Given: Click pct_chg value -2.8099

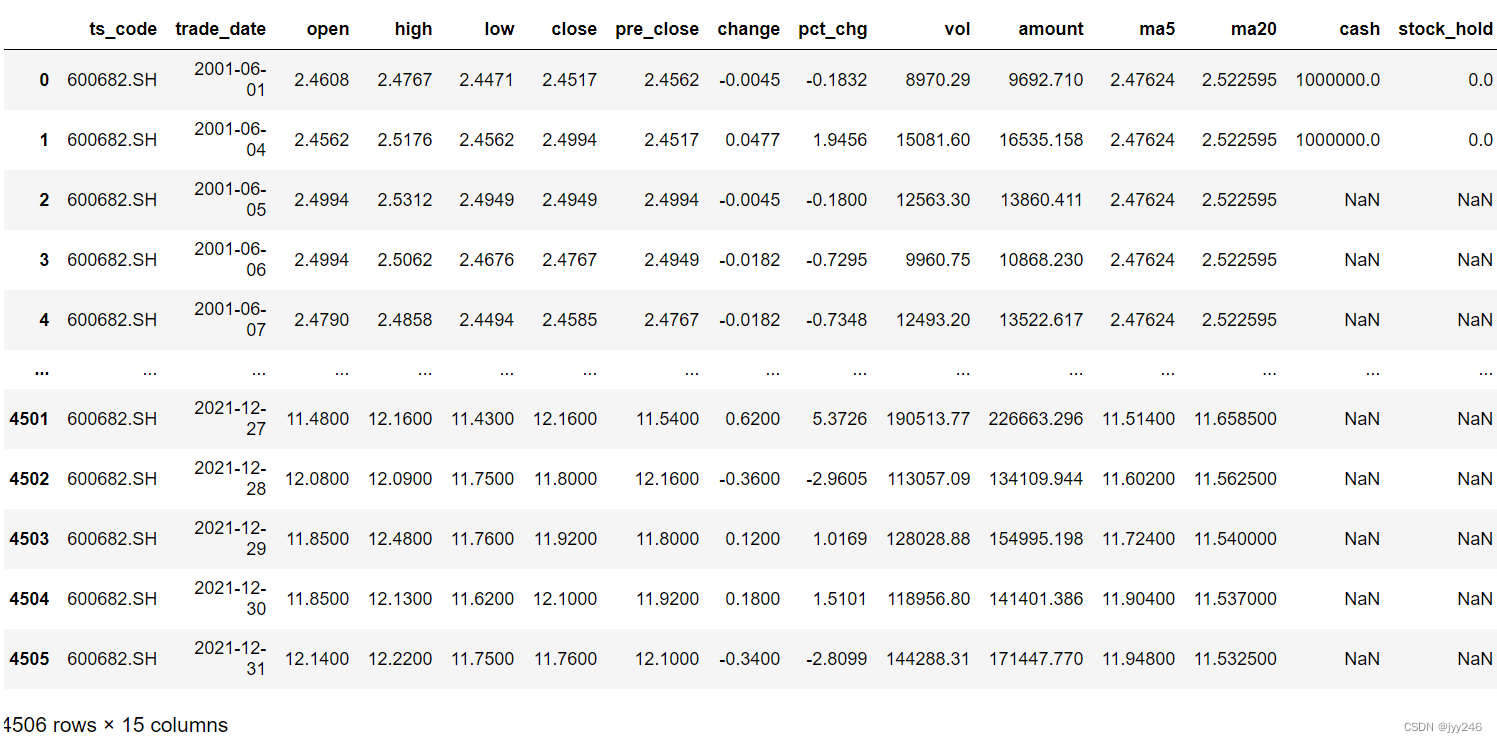Looking at the screenshot, I should tap(835, 659).
